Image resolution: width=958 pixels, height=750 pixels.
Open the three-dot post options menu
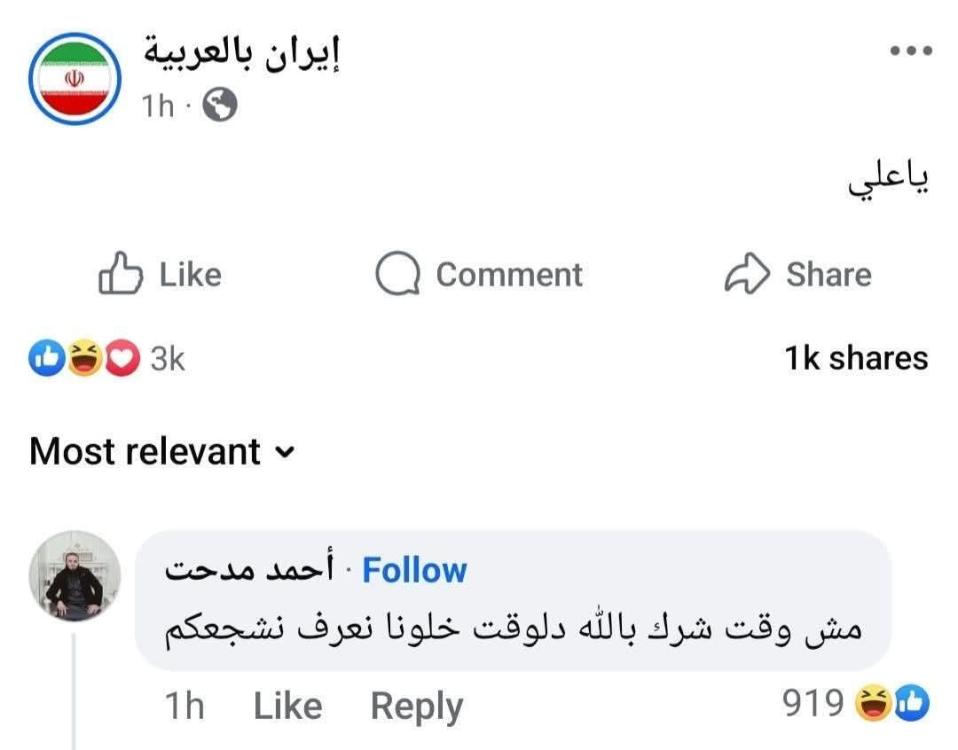911,51
